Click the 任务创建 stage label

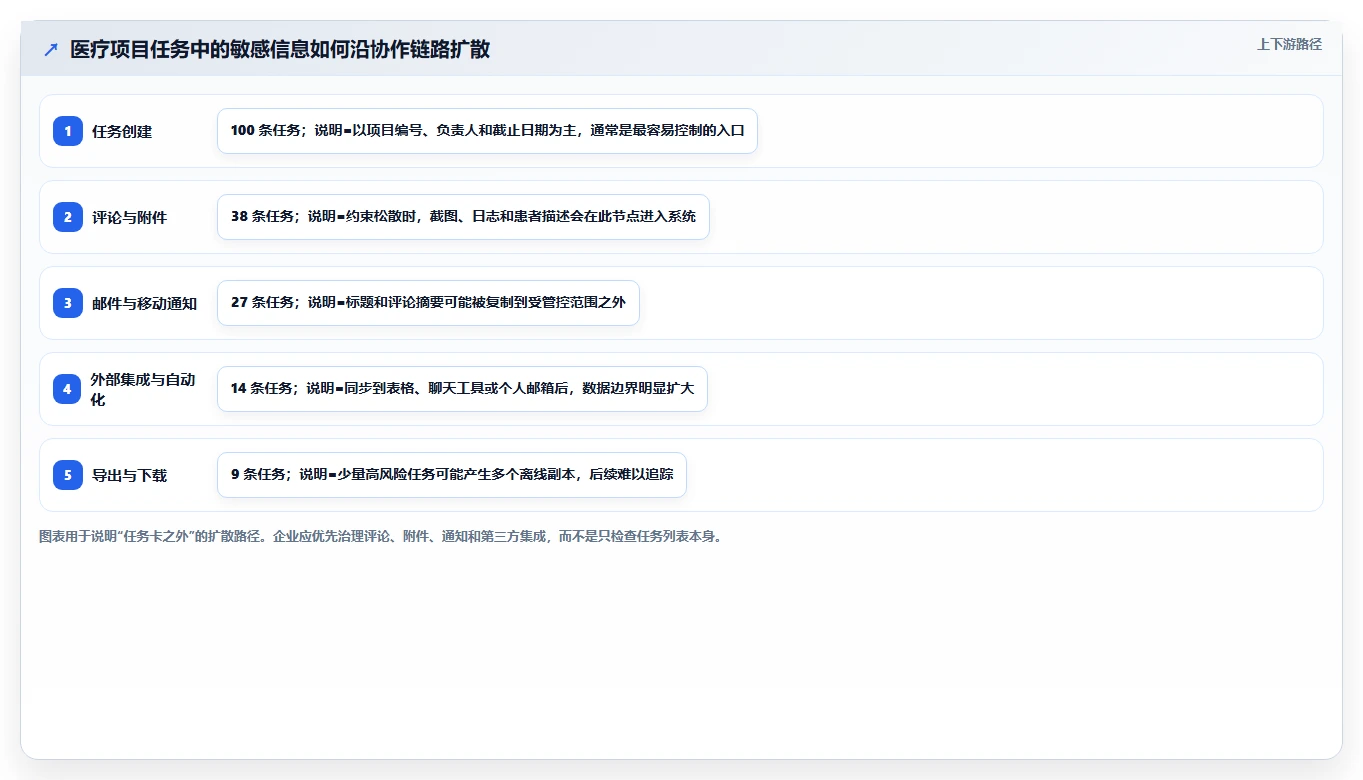click(x=122, y=131)
